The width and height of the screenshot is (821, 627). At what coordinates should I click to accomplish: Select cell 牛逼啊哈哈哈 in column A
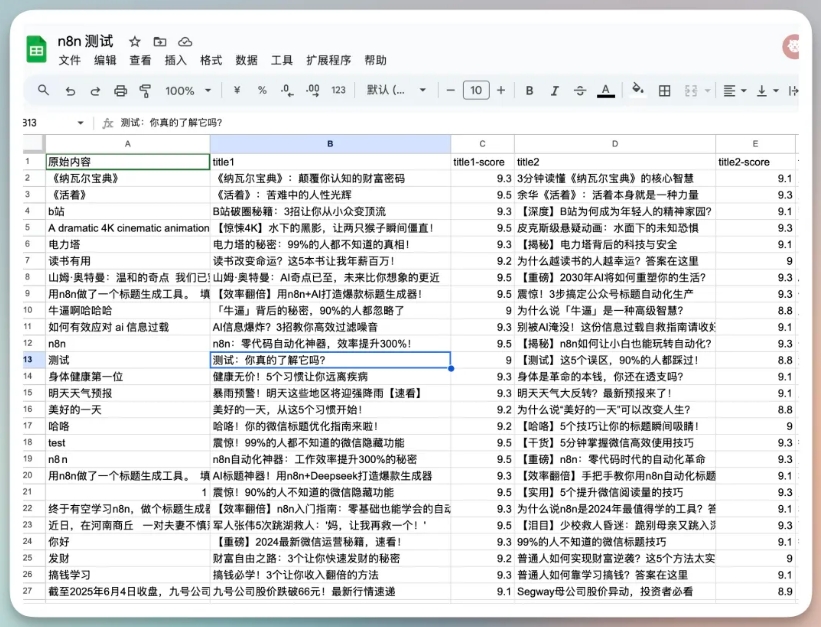pos(128,311)
